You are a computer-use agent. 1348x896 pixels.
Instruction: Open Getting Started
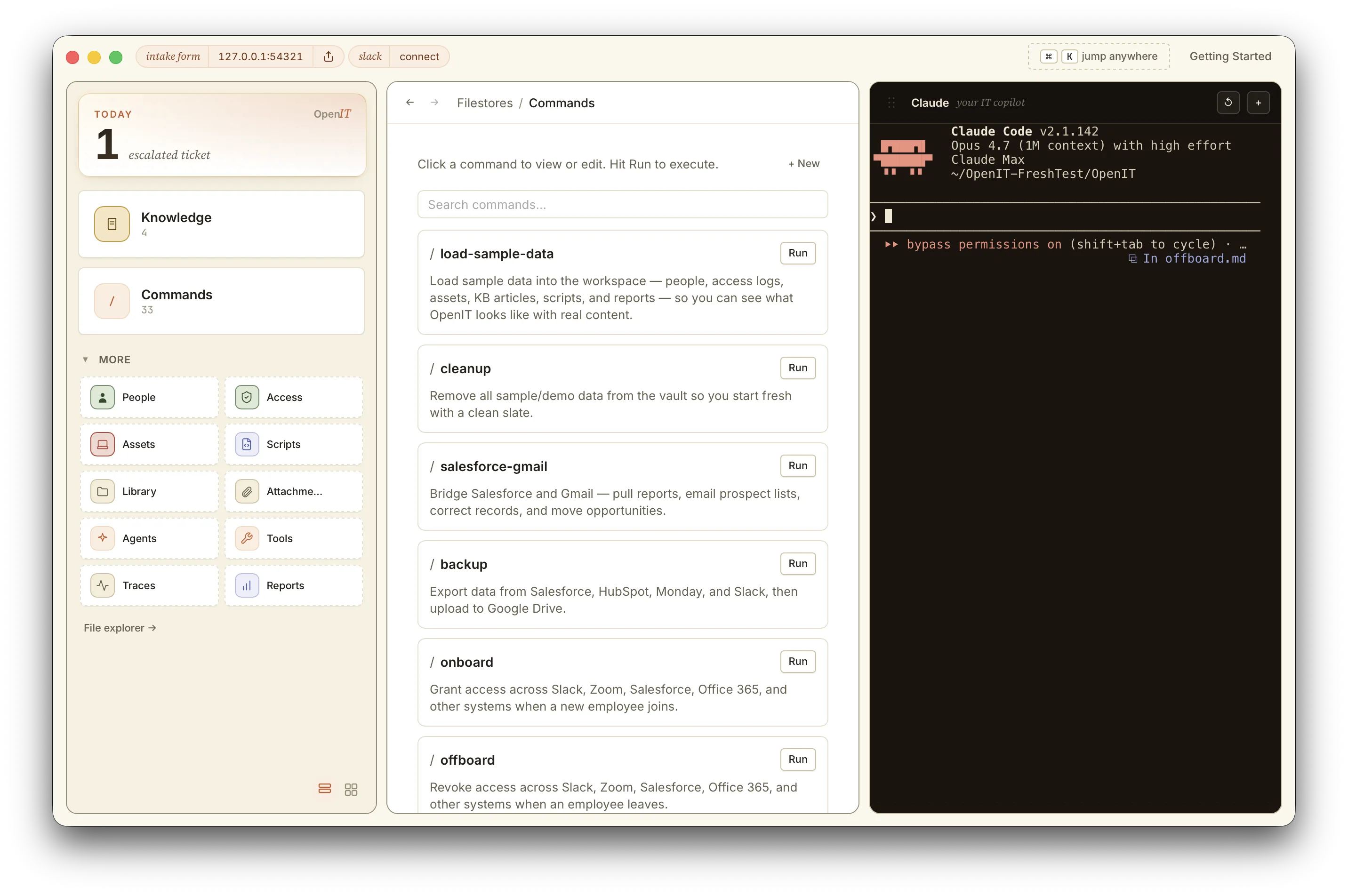click(1230, 56)
